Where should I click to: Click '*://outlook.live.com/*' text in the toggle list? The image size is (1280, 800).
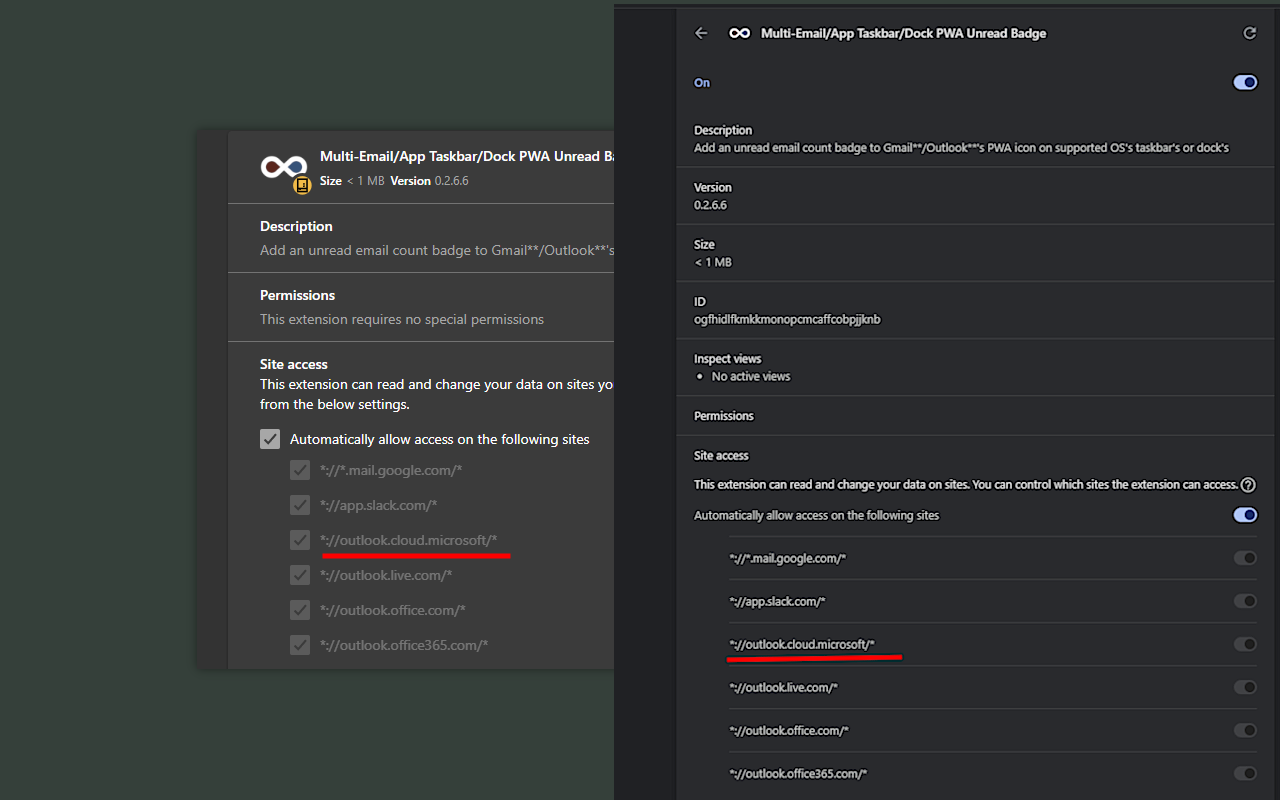783,687
